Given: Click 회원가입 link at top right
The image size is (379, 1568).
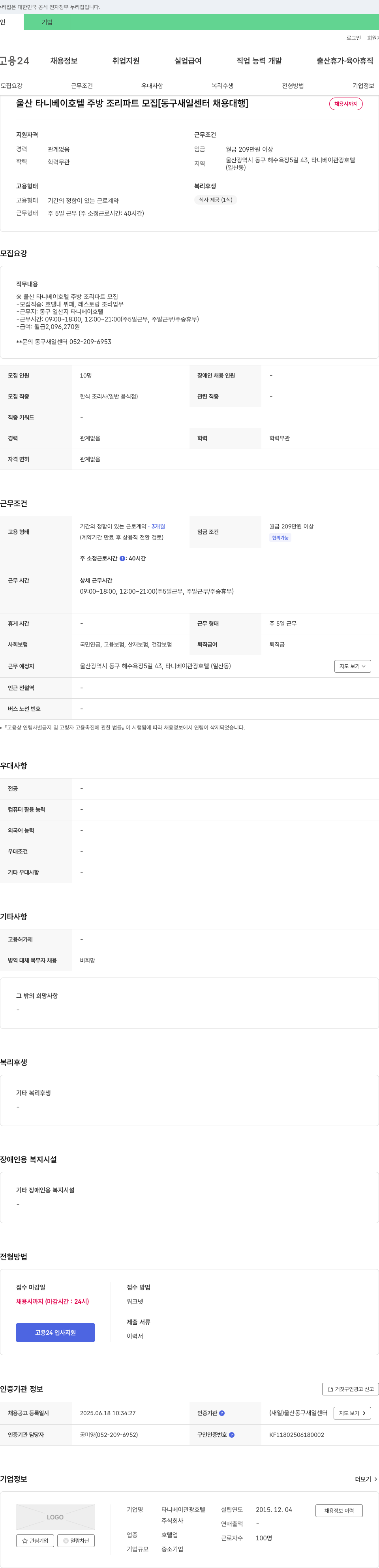Looking at the screenshot, I should pos(373,38).
